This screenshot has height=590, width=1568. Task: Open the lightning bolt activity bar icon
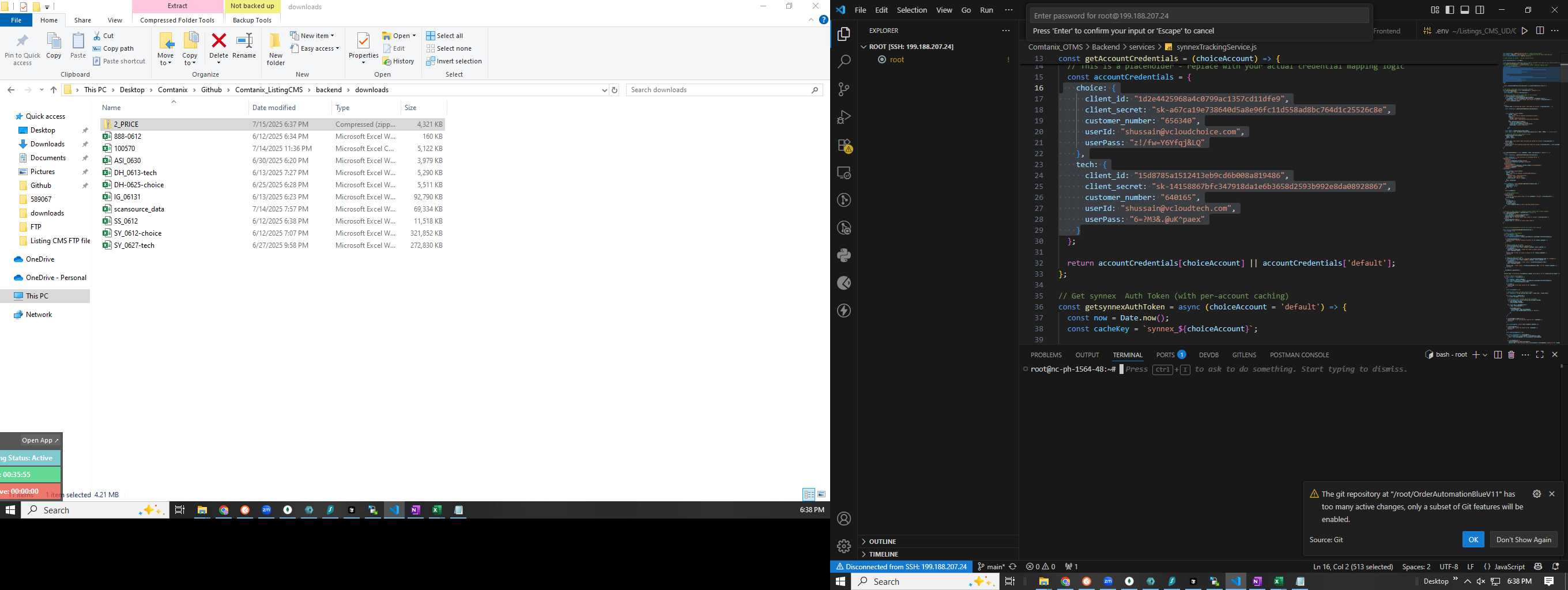coord(845,311)
